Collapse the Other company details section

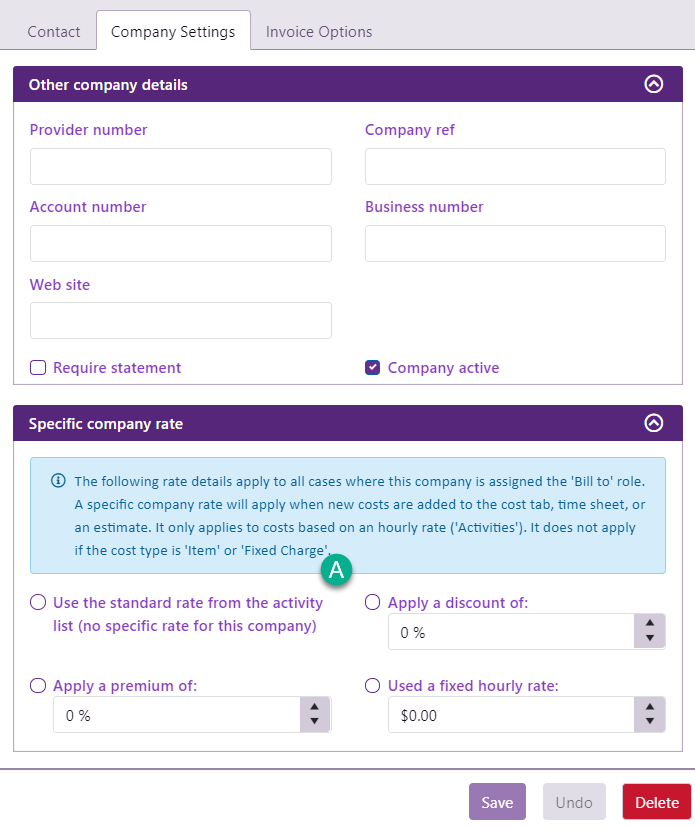click(653, 84)
